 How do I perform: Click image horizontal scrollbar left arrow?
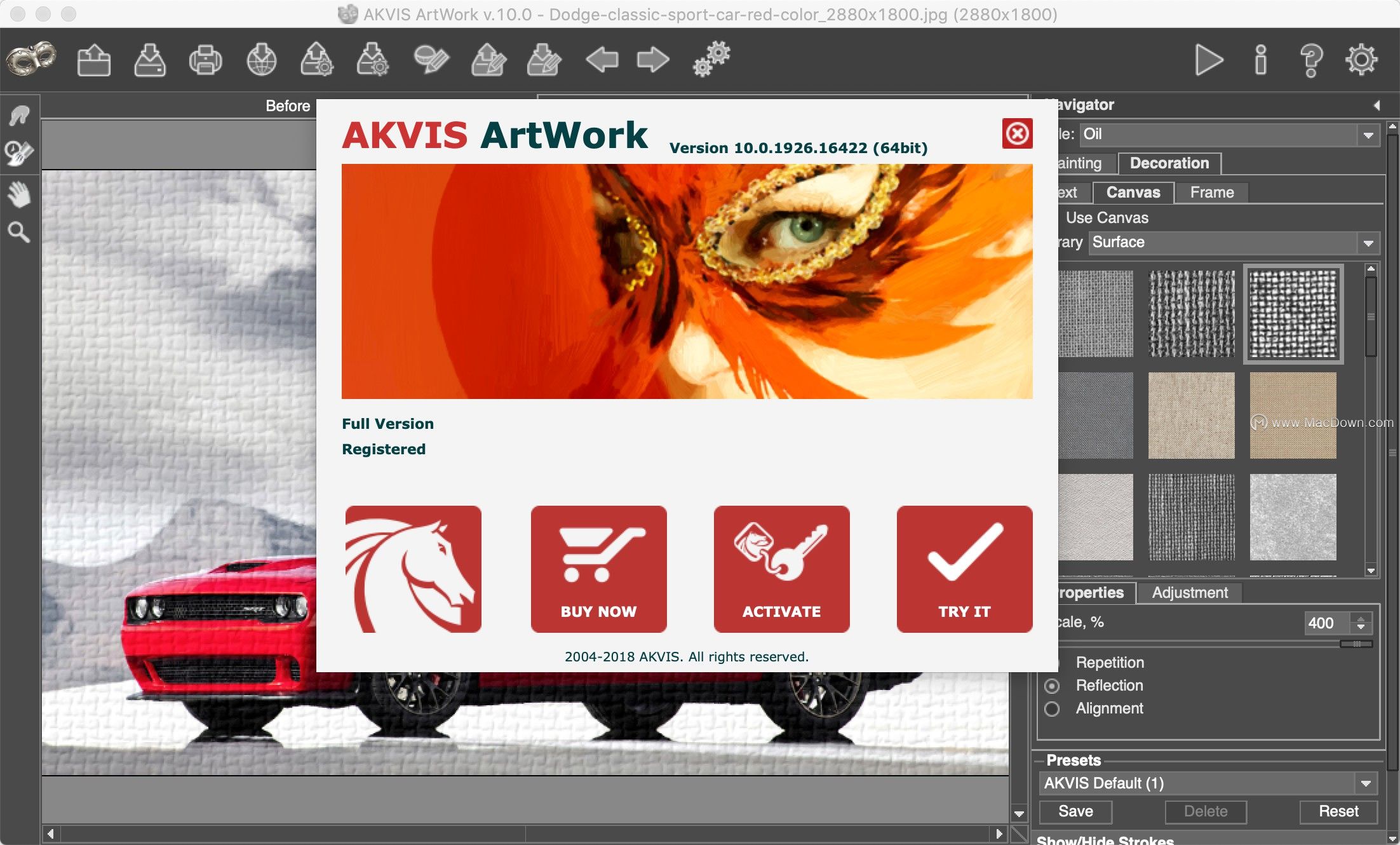pos(51,834)
